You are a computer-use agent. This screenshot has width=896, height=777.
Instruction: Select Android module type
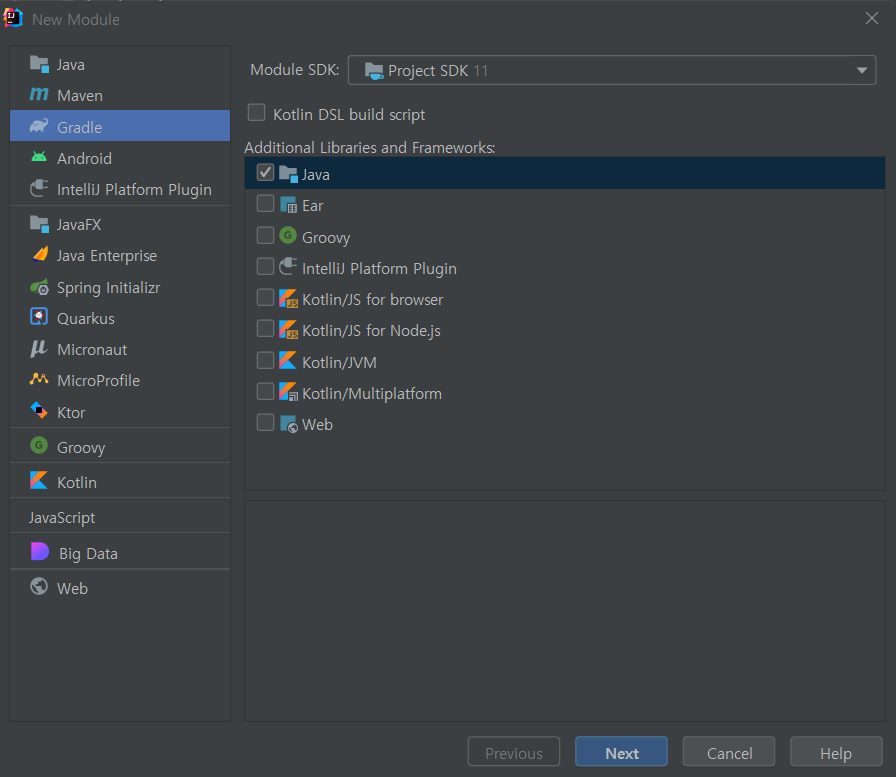120,158
